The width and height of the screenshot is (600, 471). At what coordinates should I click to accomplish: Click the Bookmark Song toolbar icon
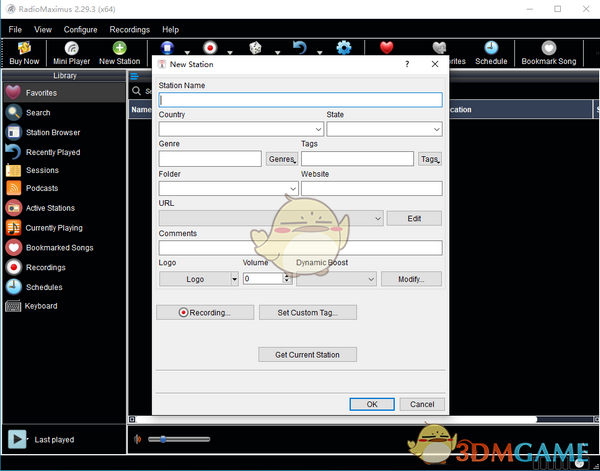[548, 53]
